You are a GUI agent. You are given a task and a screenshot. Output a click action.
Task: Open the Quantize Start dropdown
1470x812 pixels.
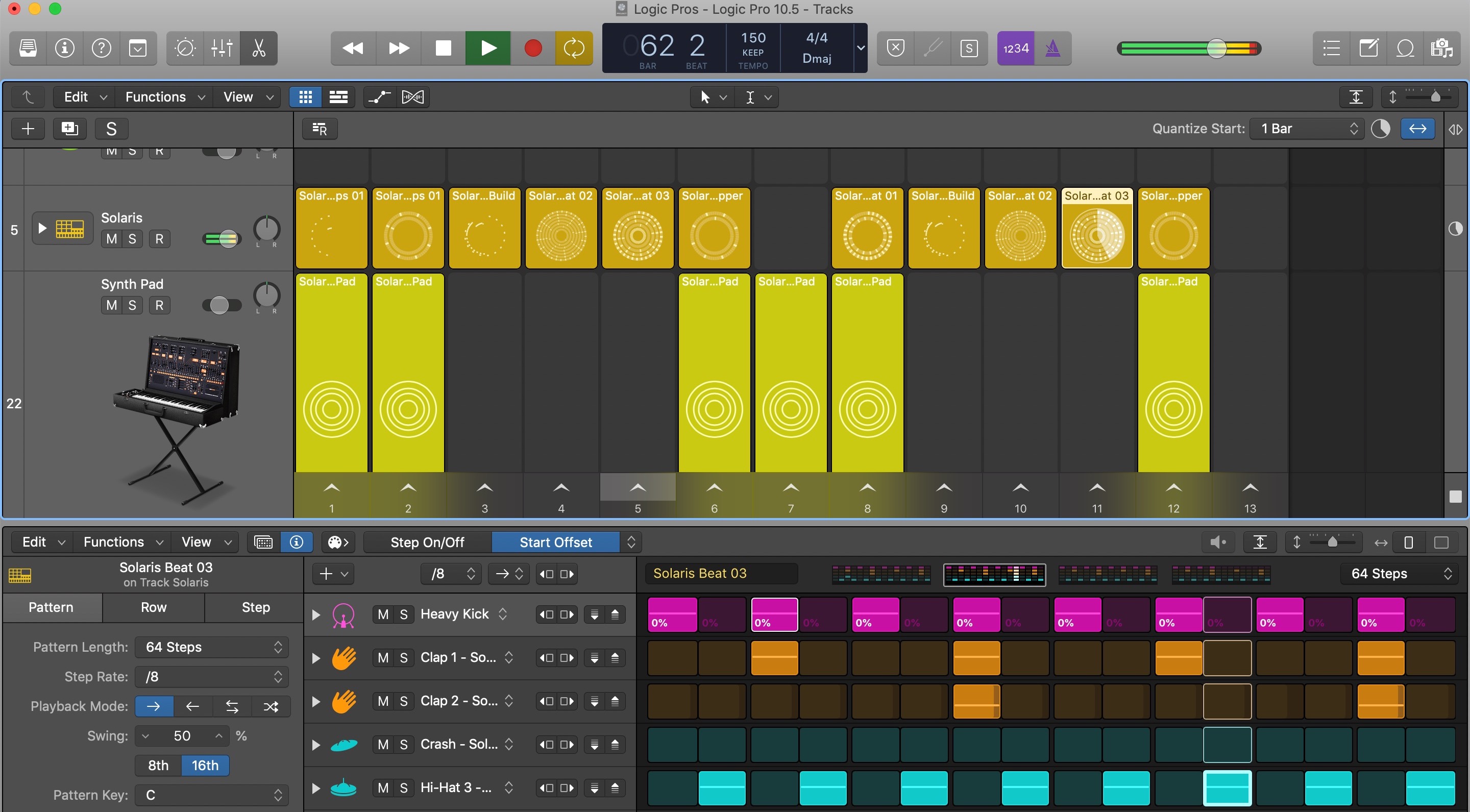pos(1306,128)
